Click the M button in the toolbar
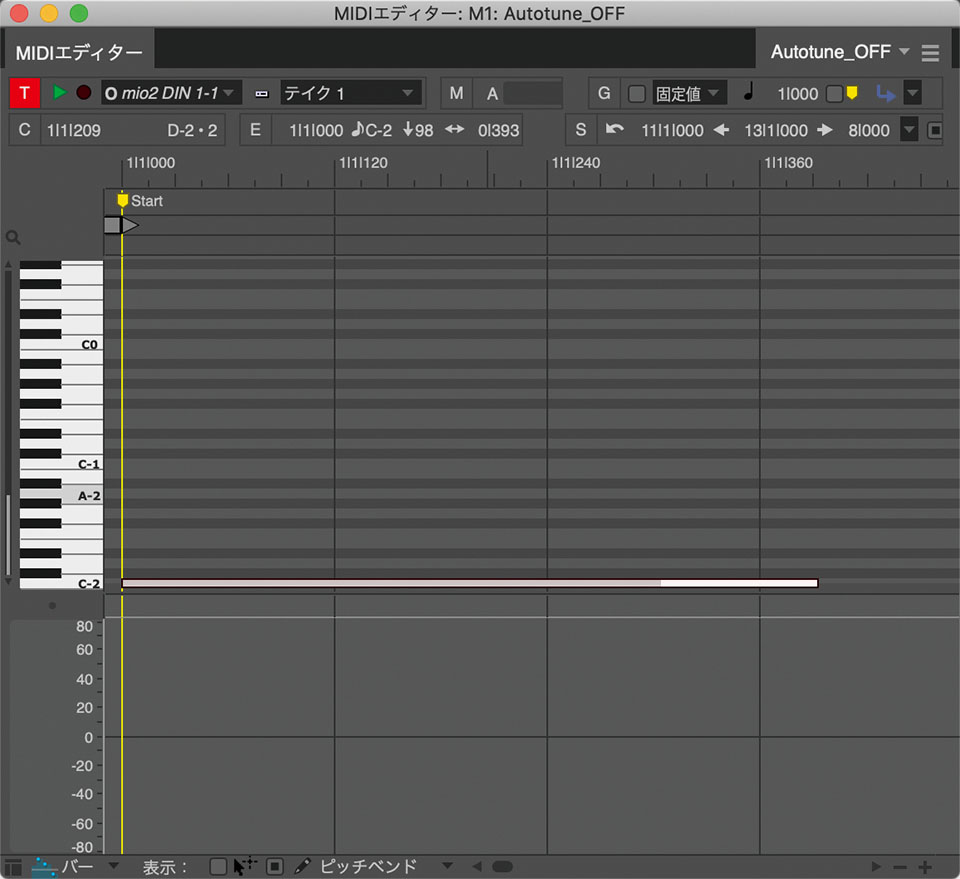Image resolution: width=960 pixels, height=879 pixels. tap(456, 93)
